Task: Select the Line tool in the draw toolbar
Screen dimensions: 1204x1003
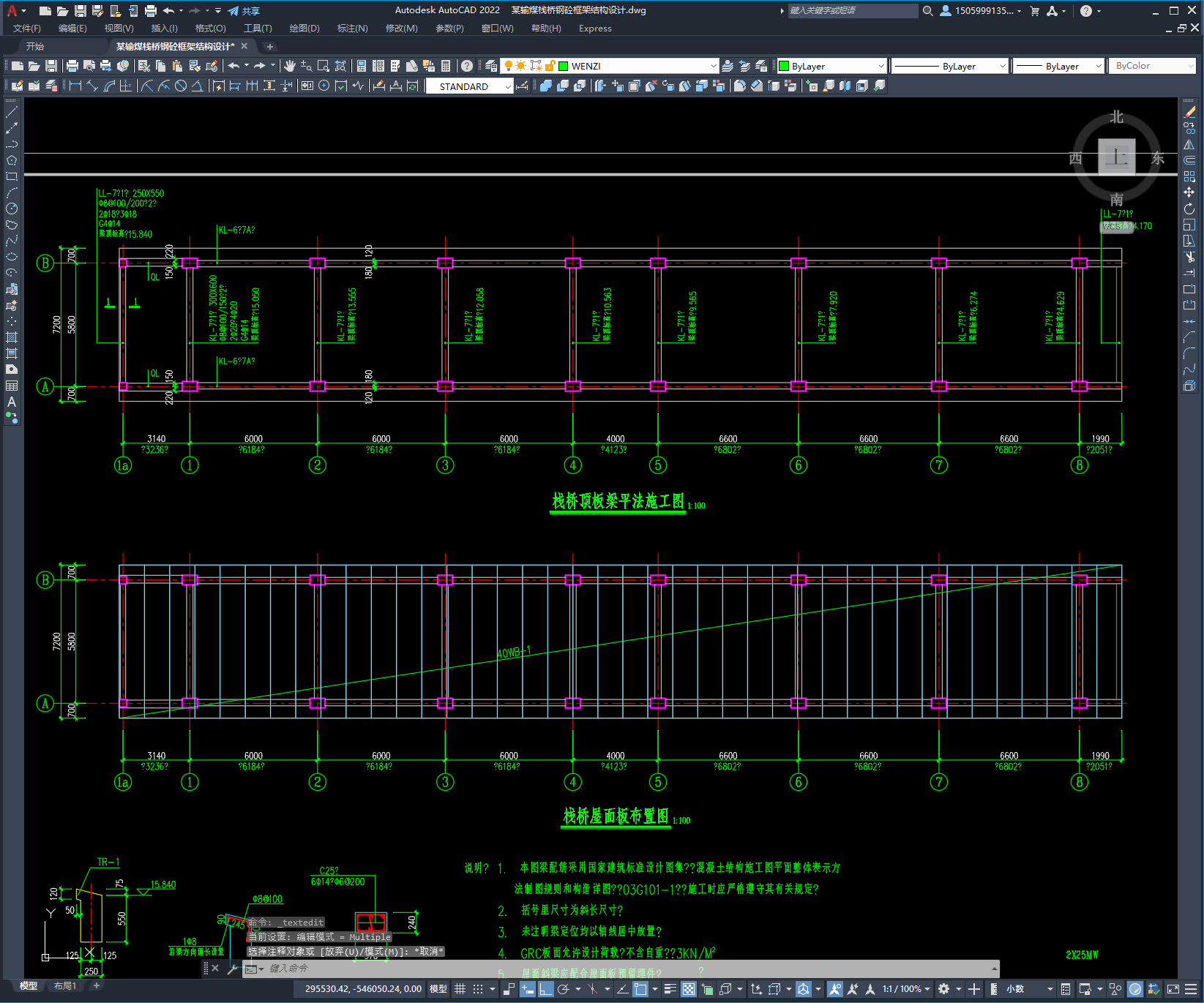Action: [x=12, y=113]
